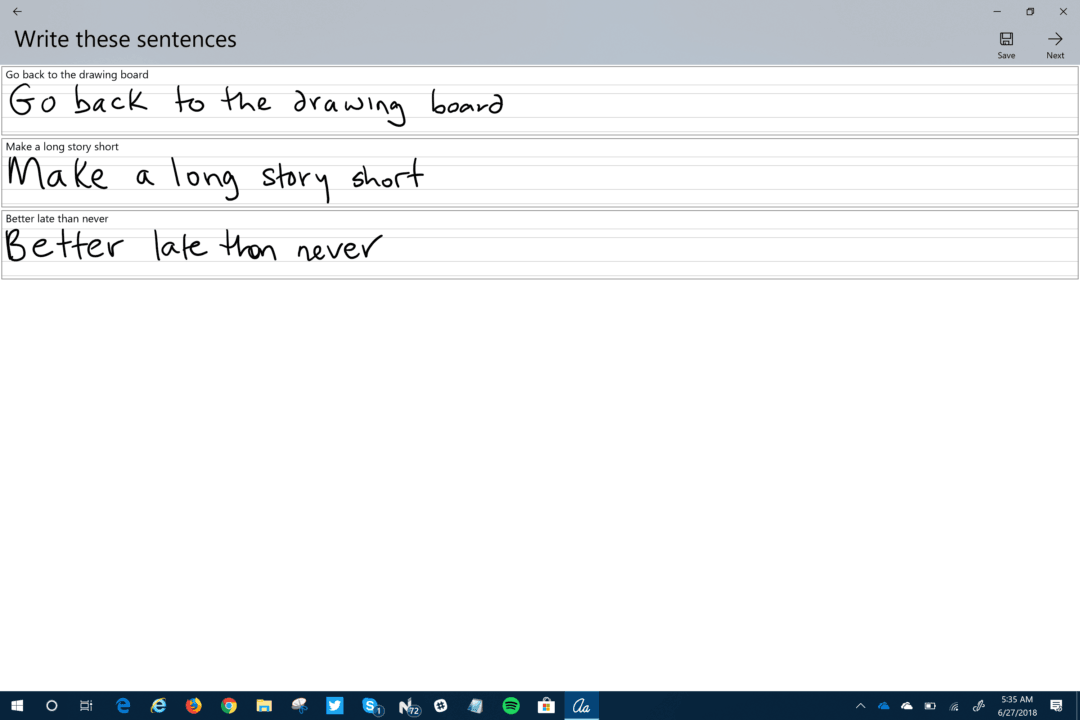
Task: Launch Spotify from the taskbar
Action: coord(511,705)
